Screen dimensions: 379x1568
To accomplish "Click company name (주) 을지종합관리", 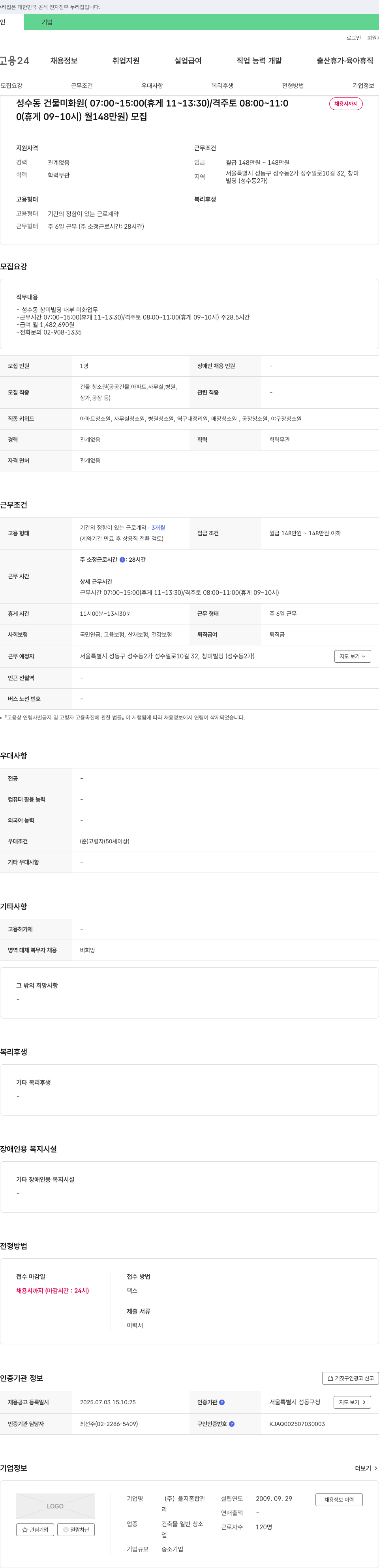I will coord(184,1504).
